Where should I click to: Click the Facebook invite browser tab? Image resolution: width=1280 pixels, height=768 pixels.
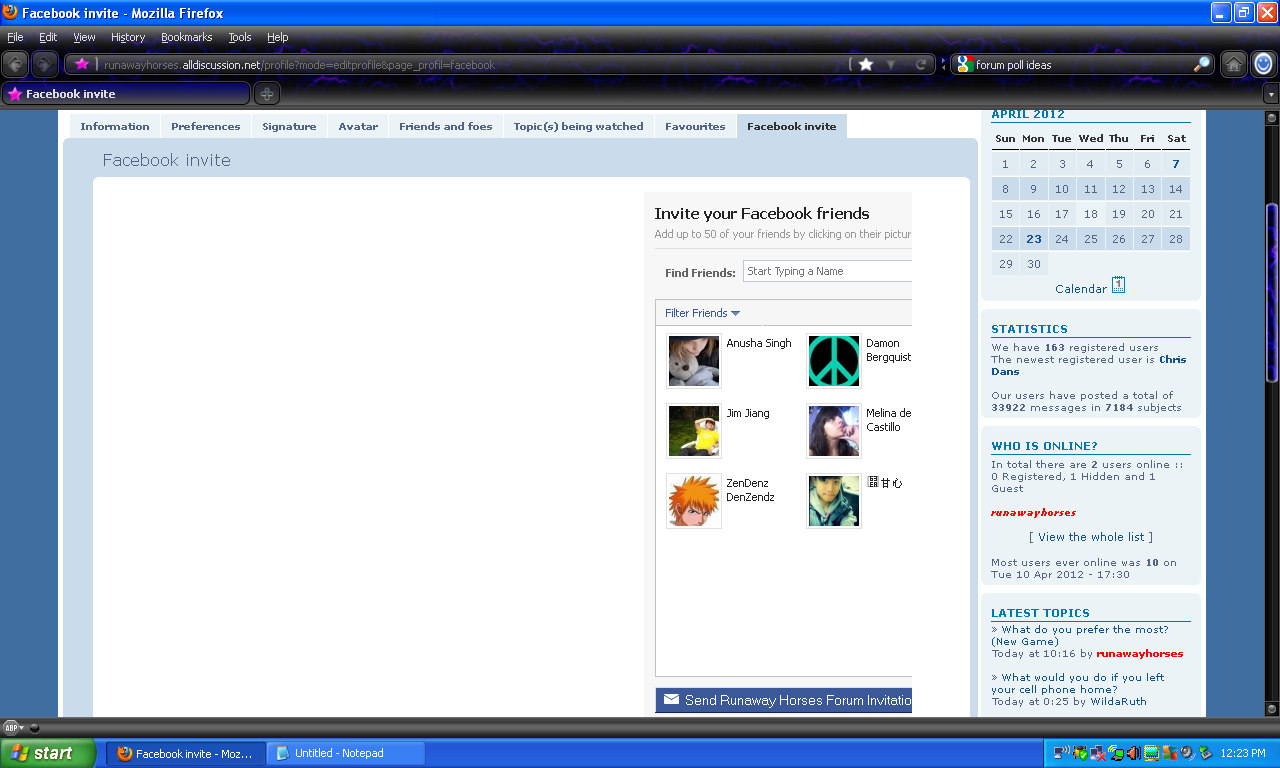point(126,94)
